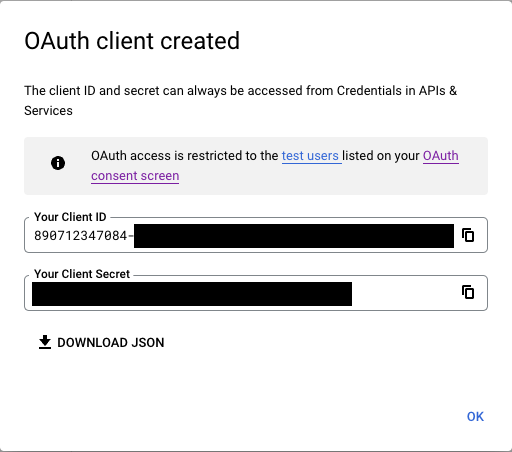
Task: Follow the OAuth link at the banner line end
Action: (x=441, y=156)
